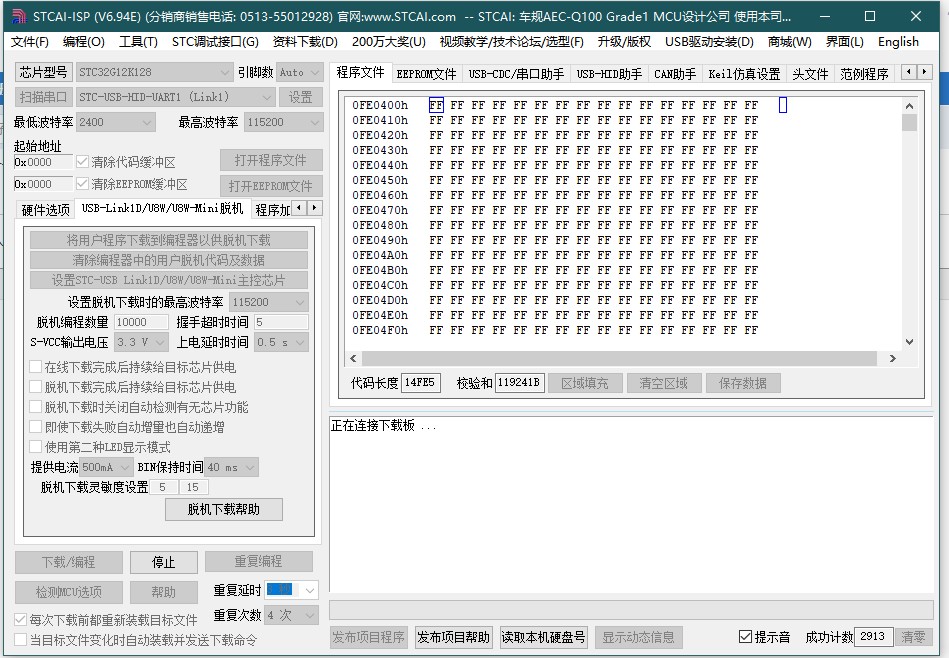Click the STCAI-ISP app icon in title bar
Image resolution: width=949 pixels, height=658 pixels.
(19, 16)
